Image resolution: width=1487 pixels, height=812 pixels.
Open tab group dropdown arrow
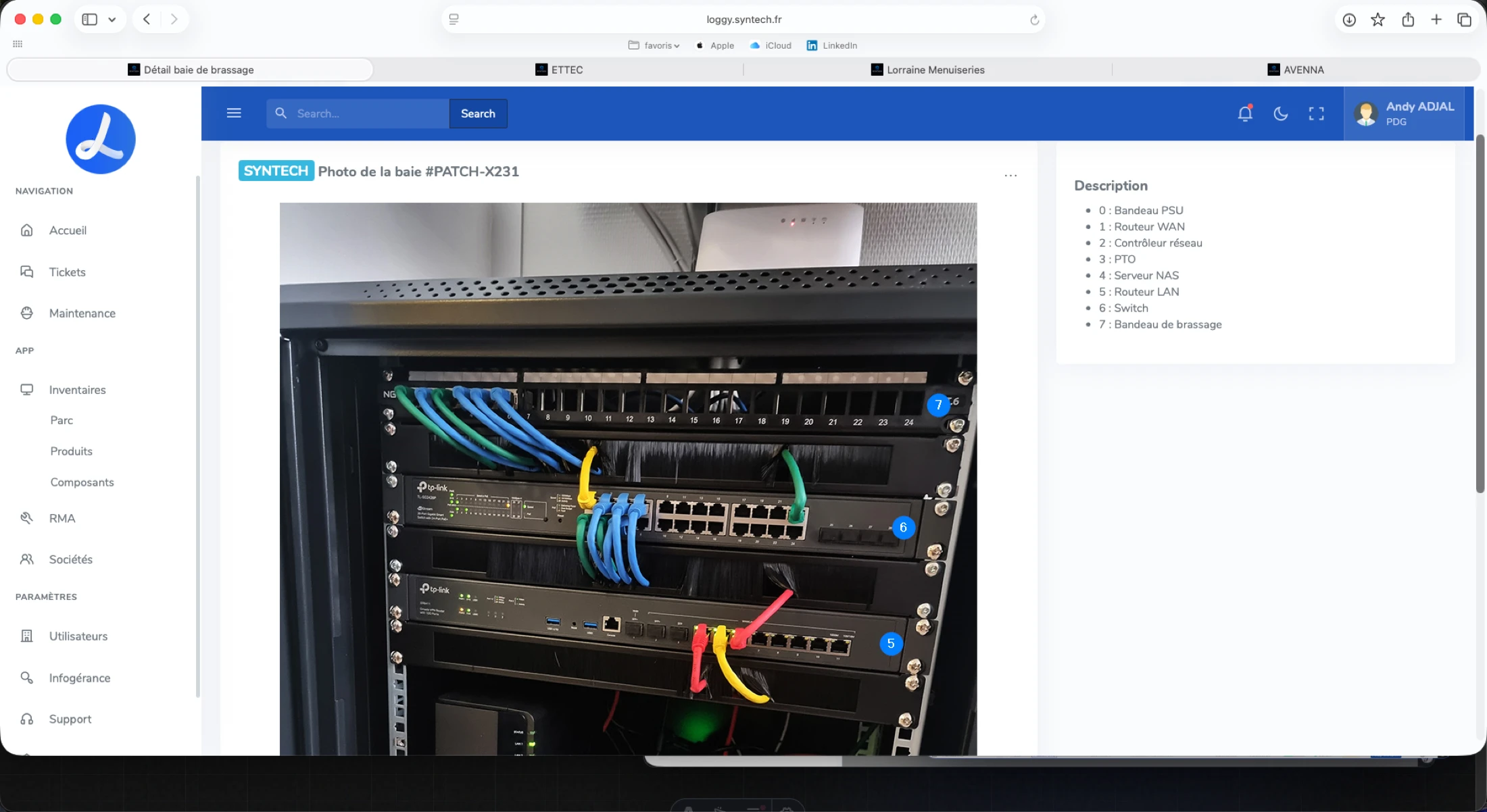click(112, 20)
